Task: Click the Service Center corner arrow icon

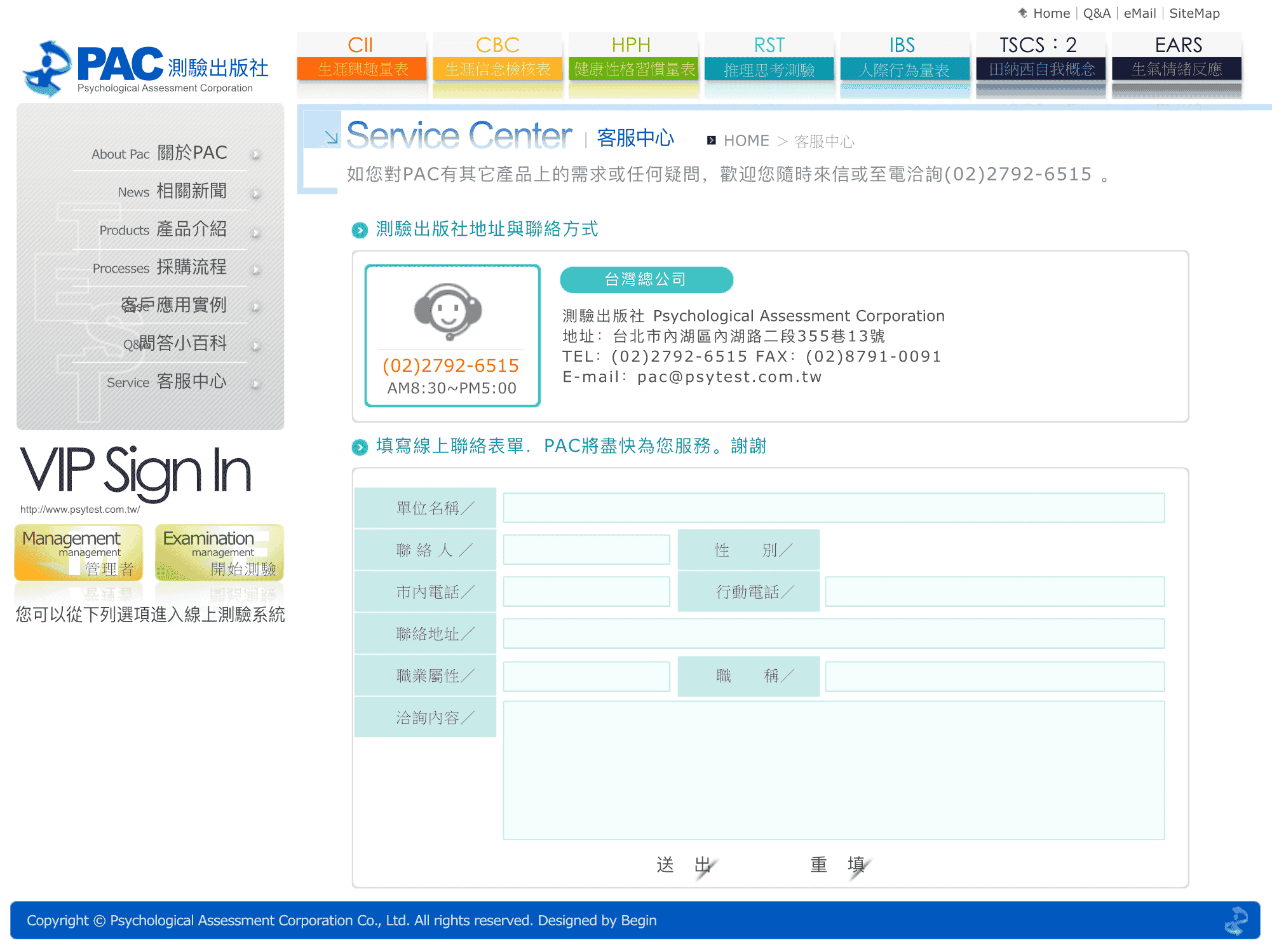Action: (331, 137)
